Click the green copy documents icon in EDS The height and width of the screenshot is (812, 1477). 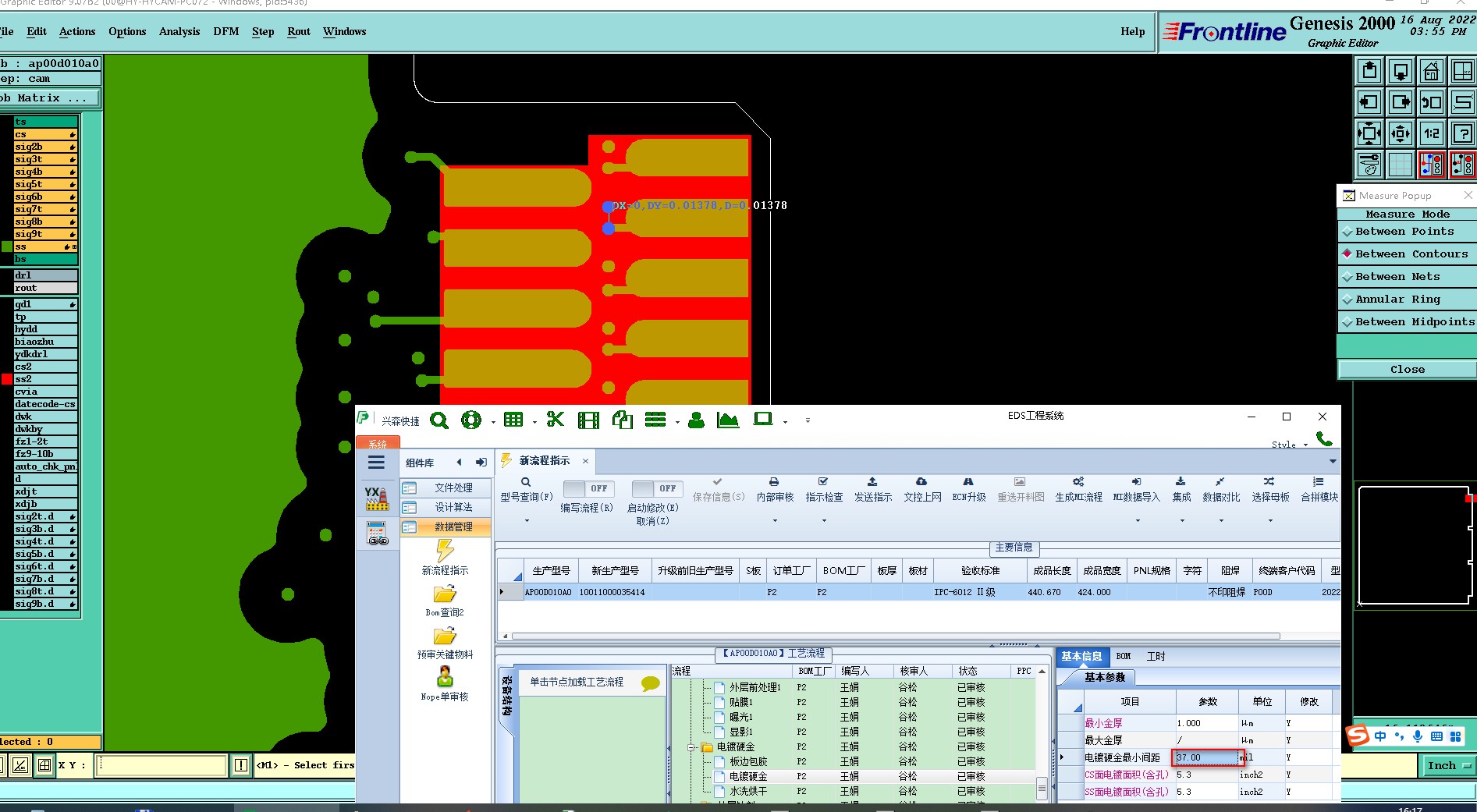pyautogui.click(x=622, y=420)
